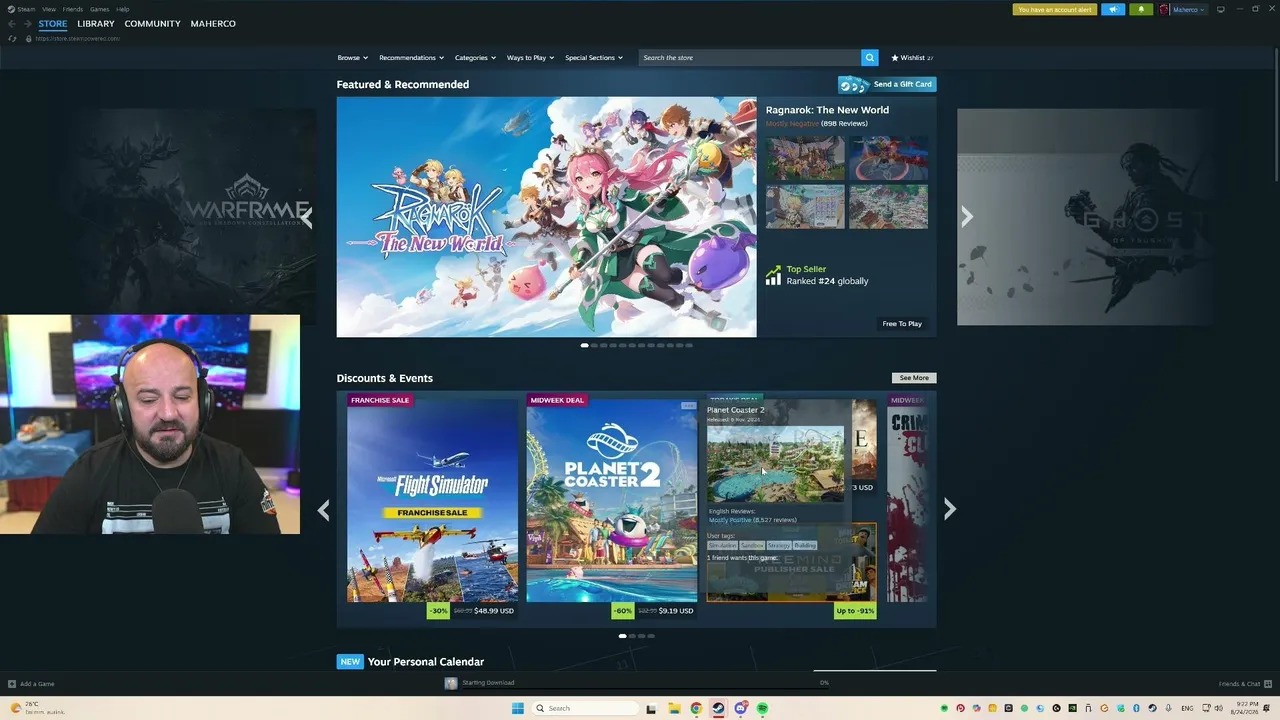Open the Windows Start menu
The image size is (1280, 720).
click(518, 708)
